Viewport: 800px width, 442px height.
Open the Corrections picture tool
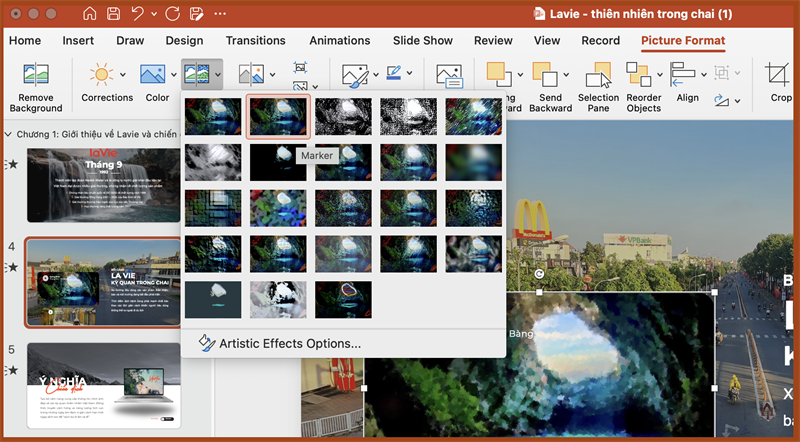coord(101,75)
